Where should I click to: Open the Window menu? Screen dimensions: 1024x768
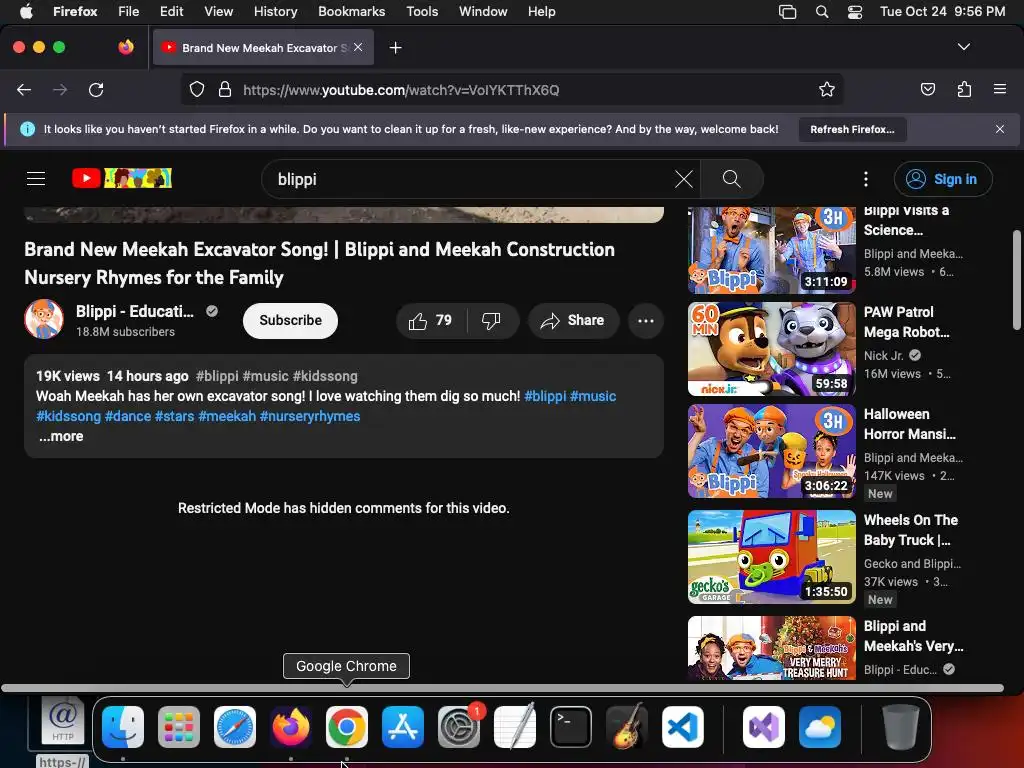coord(483,12)
